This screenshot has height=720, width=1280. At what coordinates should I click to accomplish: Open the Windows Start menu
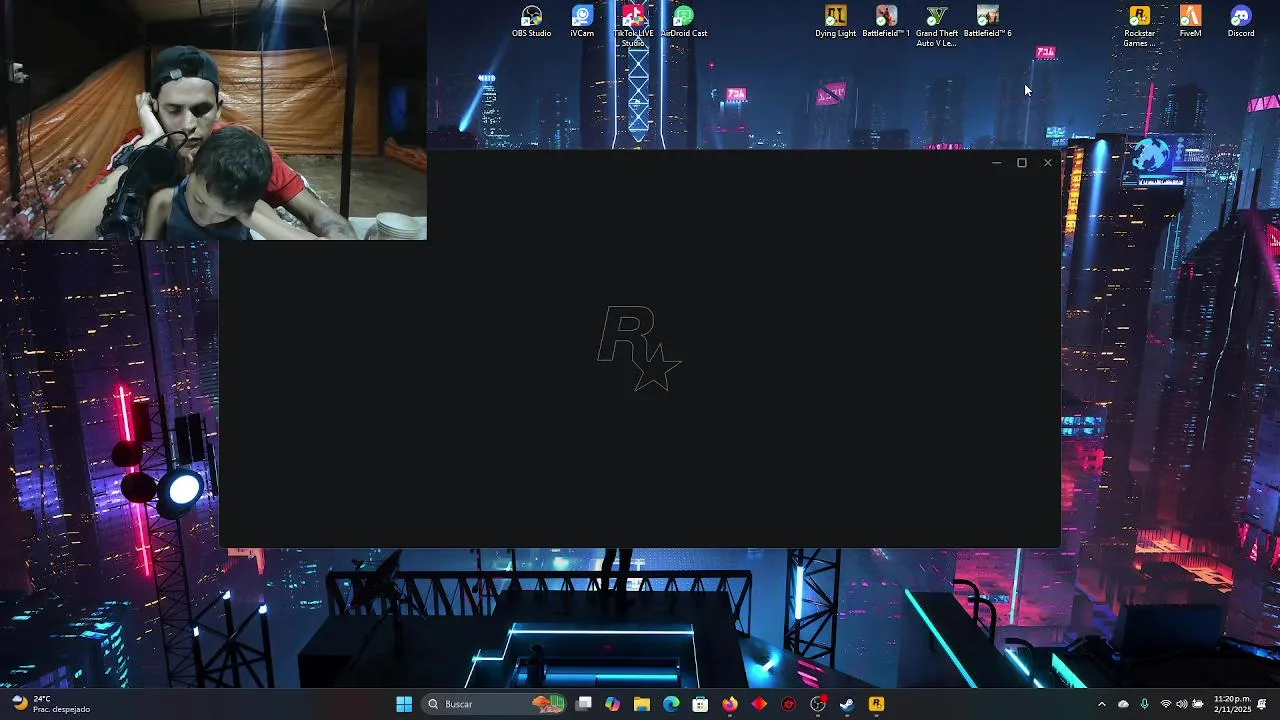404,704
